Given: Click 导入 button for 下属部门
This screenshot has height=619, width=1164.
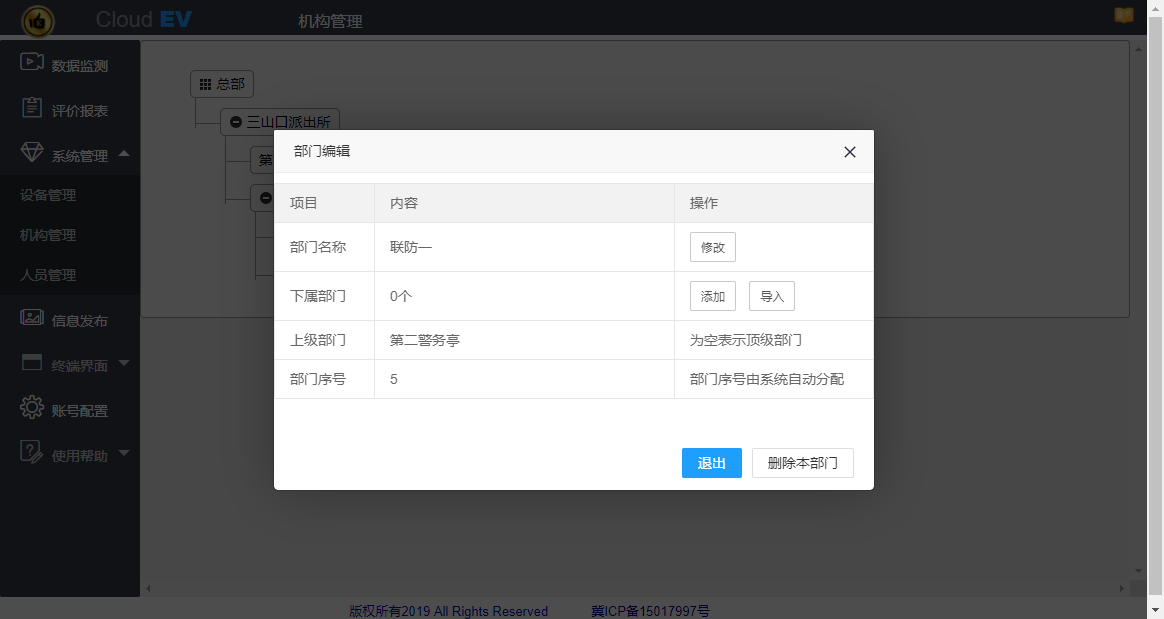Looking at the screenshot, I should (772, 296).
